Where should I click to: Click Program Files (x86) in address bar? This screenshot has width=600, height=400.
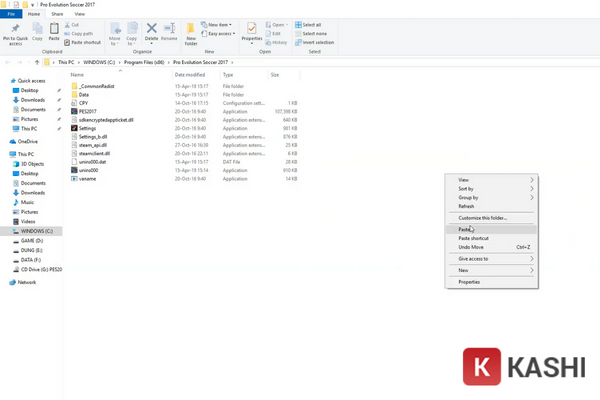144,62
